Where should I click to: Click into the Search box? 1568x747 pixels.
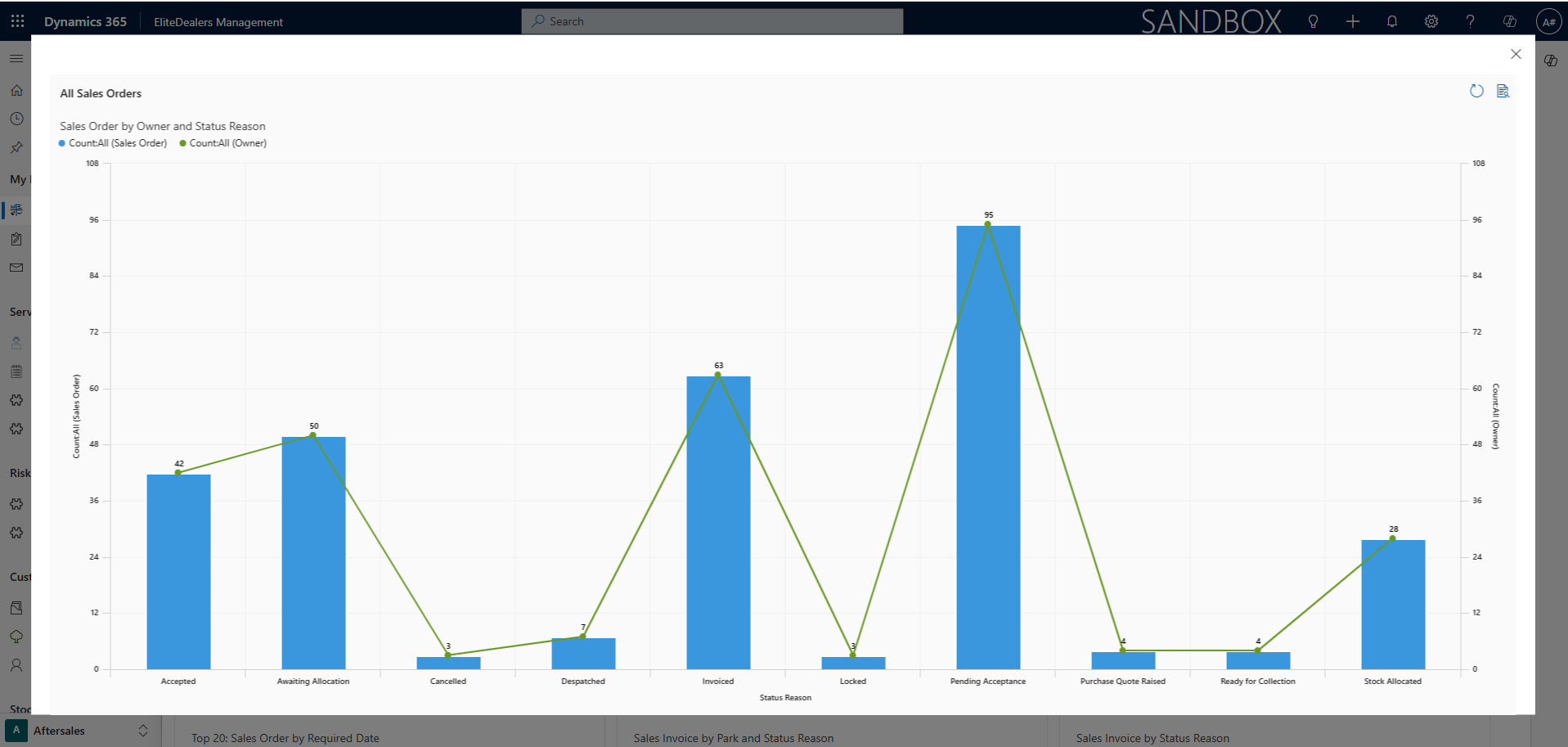pyautogui.click(x=712, y=21)
